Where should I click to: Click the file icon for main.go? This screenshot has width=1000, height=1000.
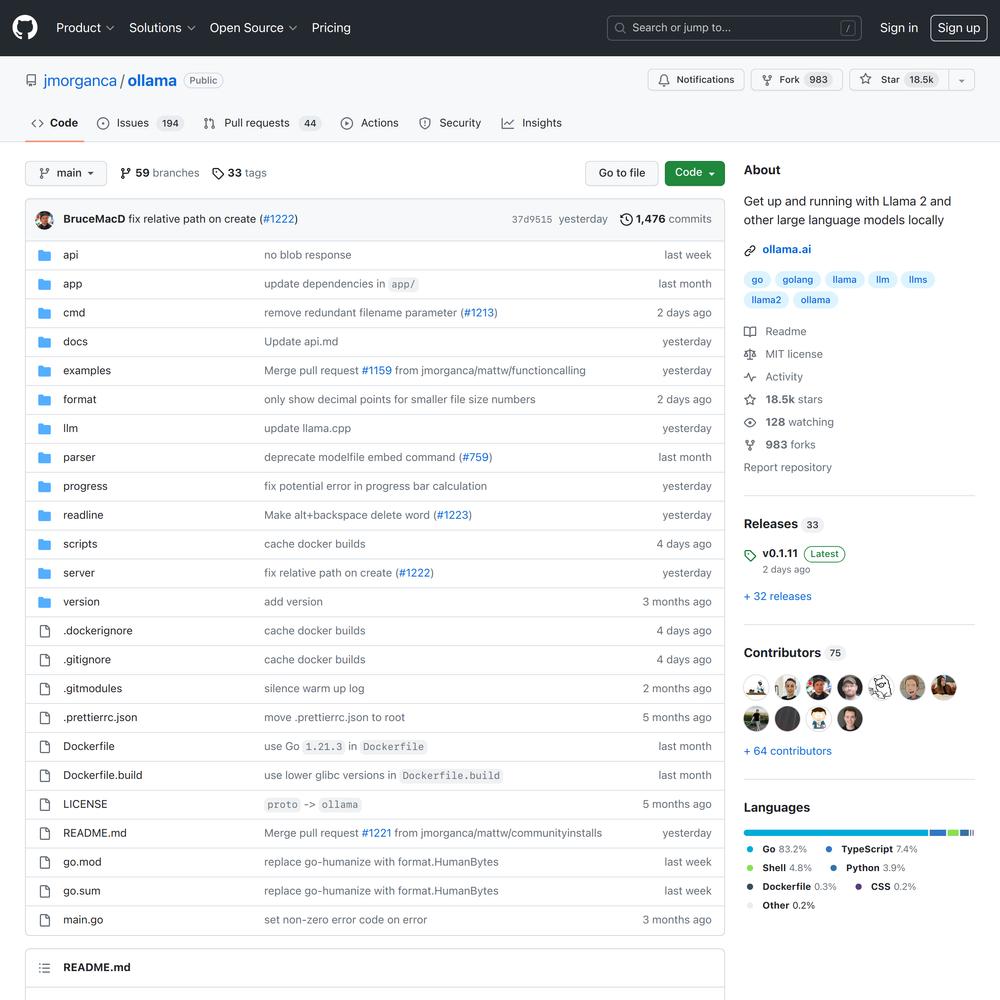45,920
